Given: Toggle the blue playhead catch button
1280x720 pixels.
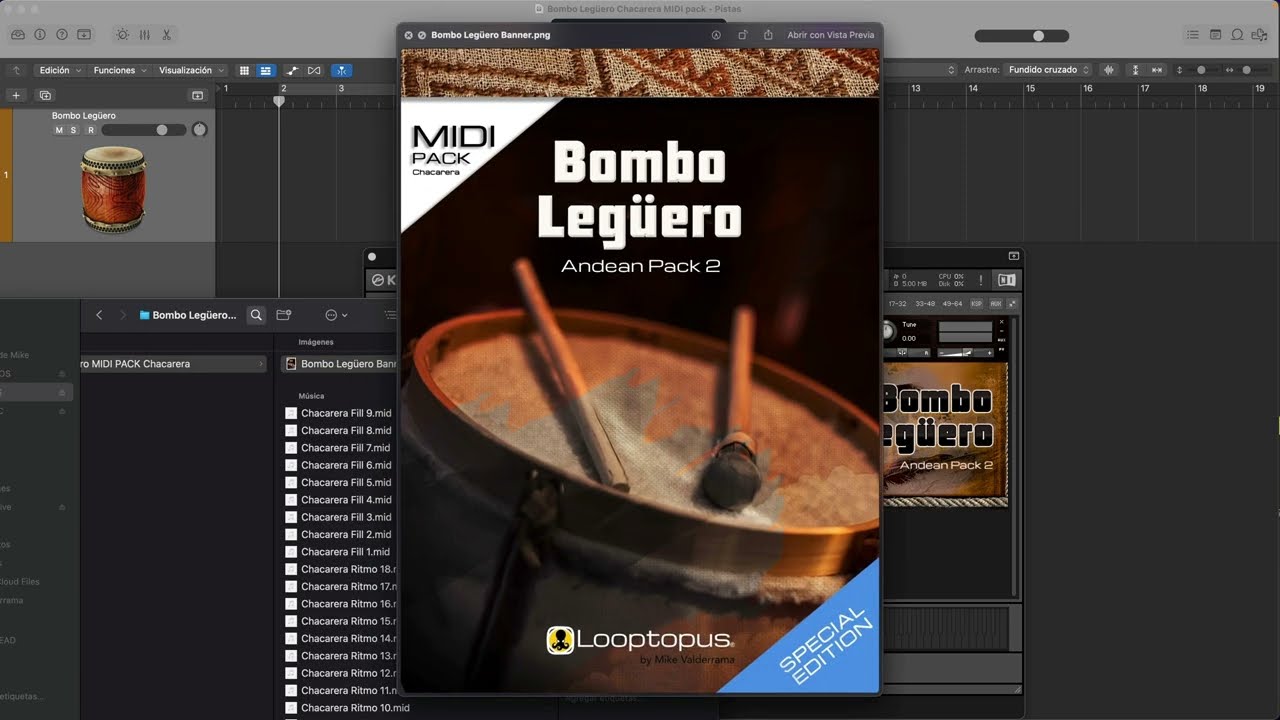Looking at the screenshot, I should [341, 70].
